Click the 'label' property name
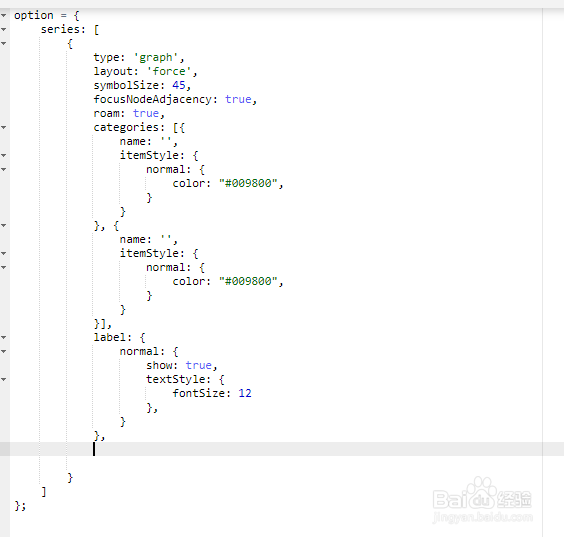 pyautogui.click(x=110, y=337)
